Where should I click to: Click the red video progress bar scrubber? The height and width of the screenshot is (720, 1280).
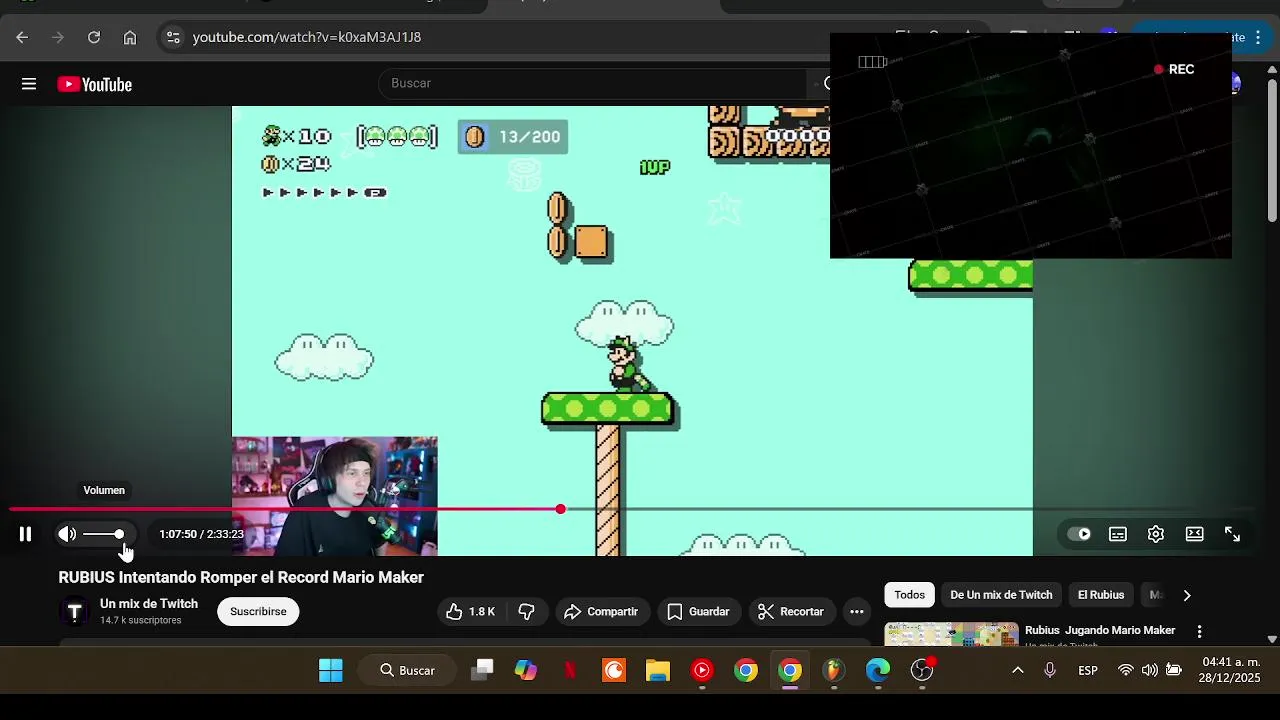click(x=560, y=509)
